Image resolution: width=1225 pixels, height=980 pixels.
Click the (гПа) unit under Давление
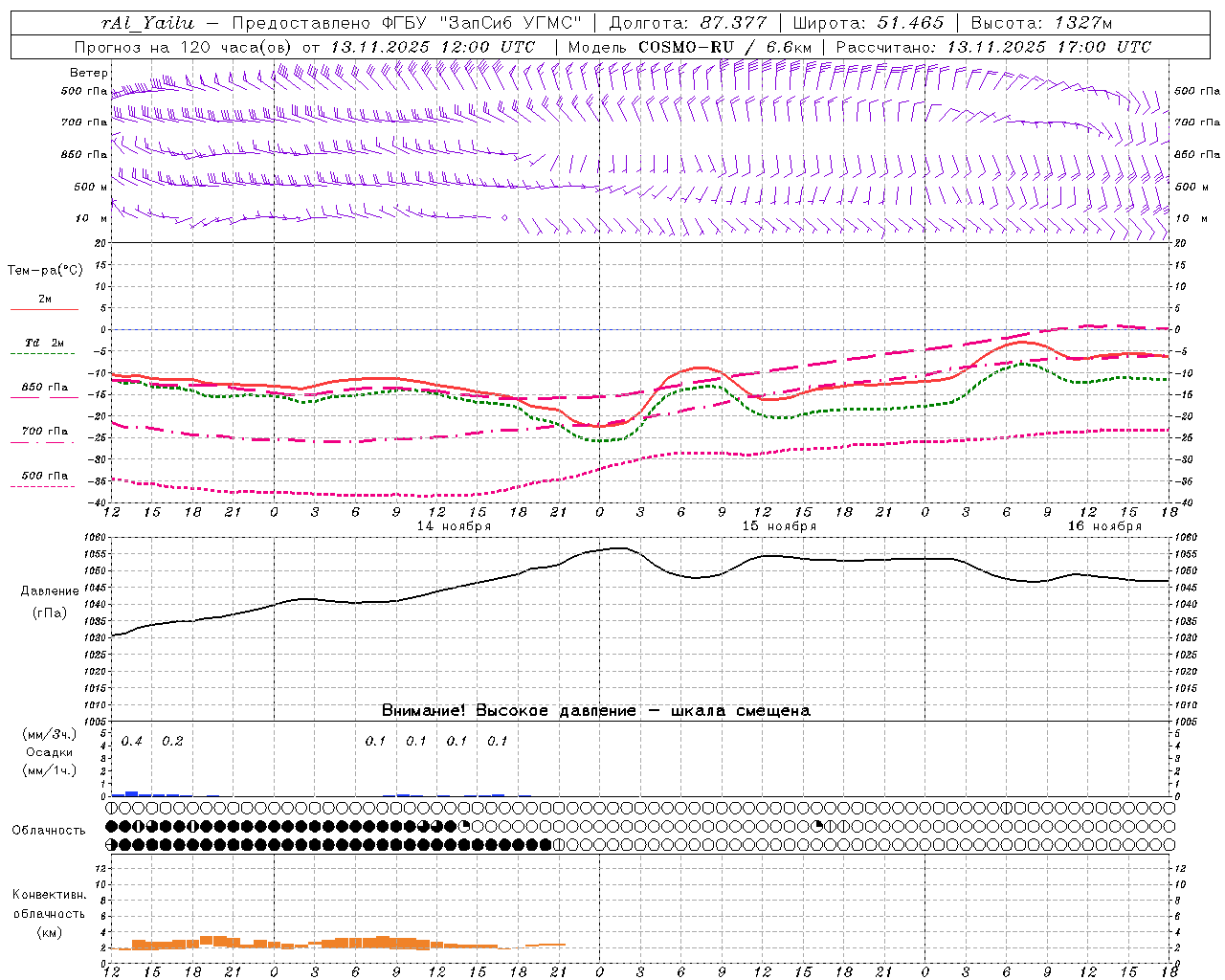[x=50, y=613]
